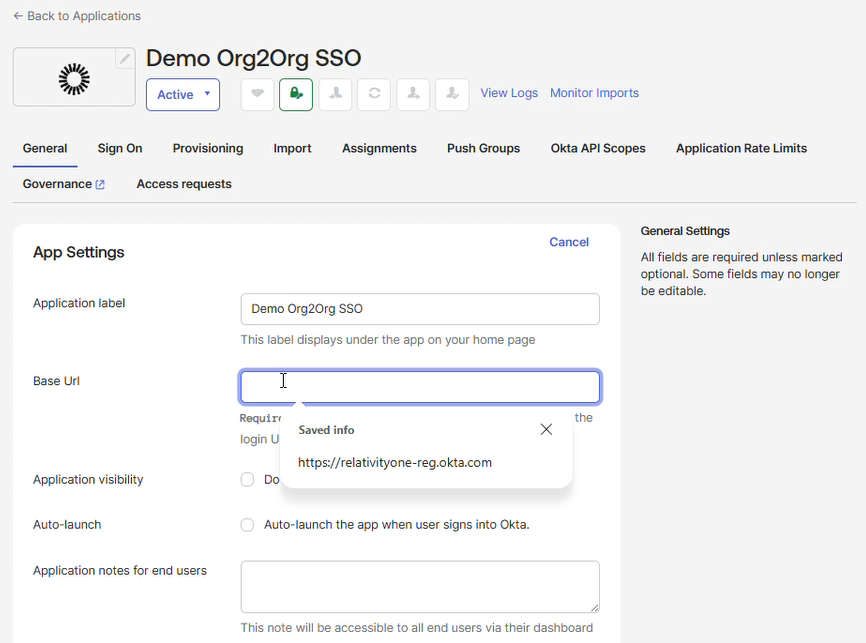
Task: Click the green lock sign-on icon
Action: [x=296, y=94]
